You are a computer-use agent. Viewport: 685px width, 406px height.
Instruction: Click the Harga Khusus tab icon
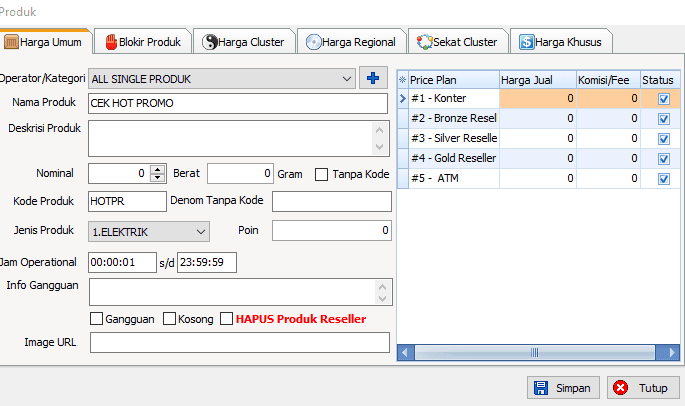point(526,42)
